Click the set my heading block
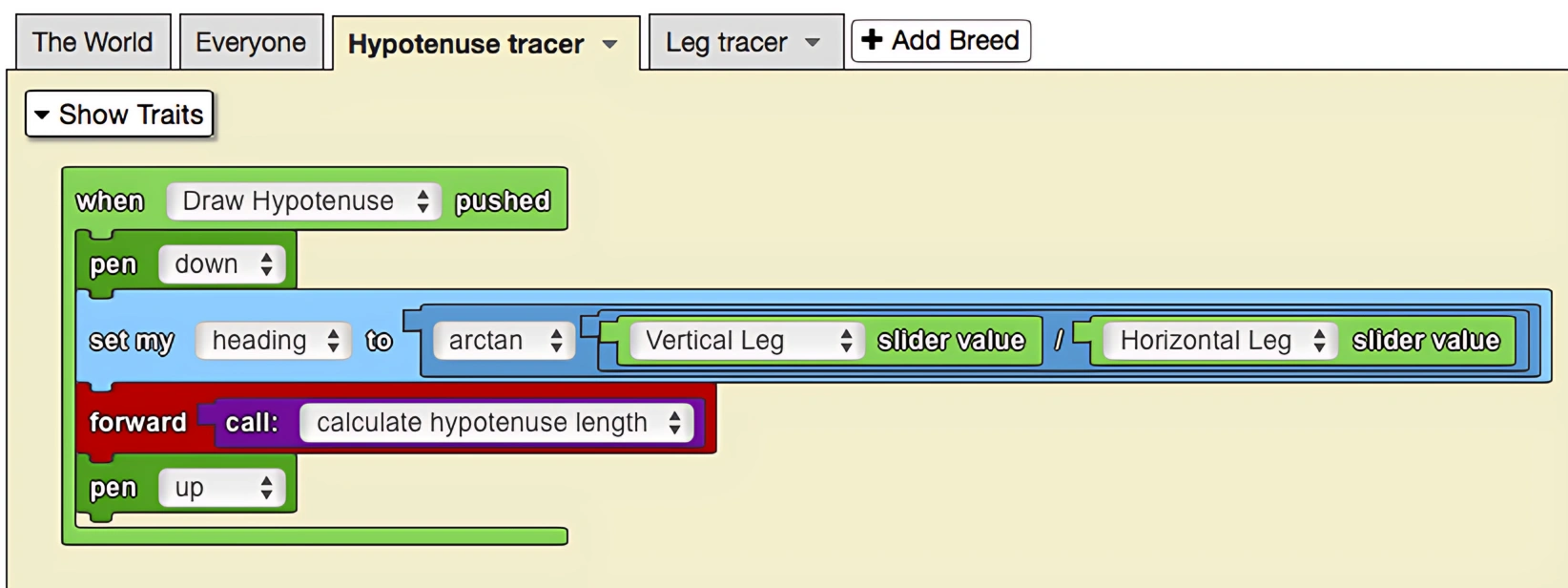Viewport: 1568px width, 588px height. [131, 340]
